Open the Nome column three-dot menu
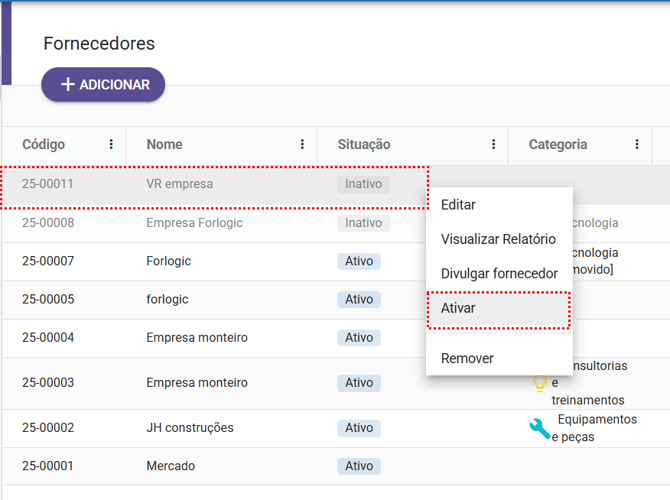This screenshot has height=500, width=670. (x=302, y=145)
